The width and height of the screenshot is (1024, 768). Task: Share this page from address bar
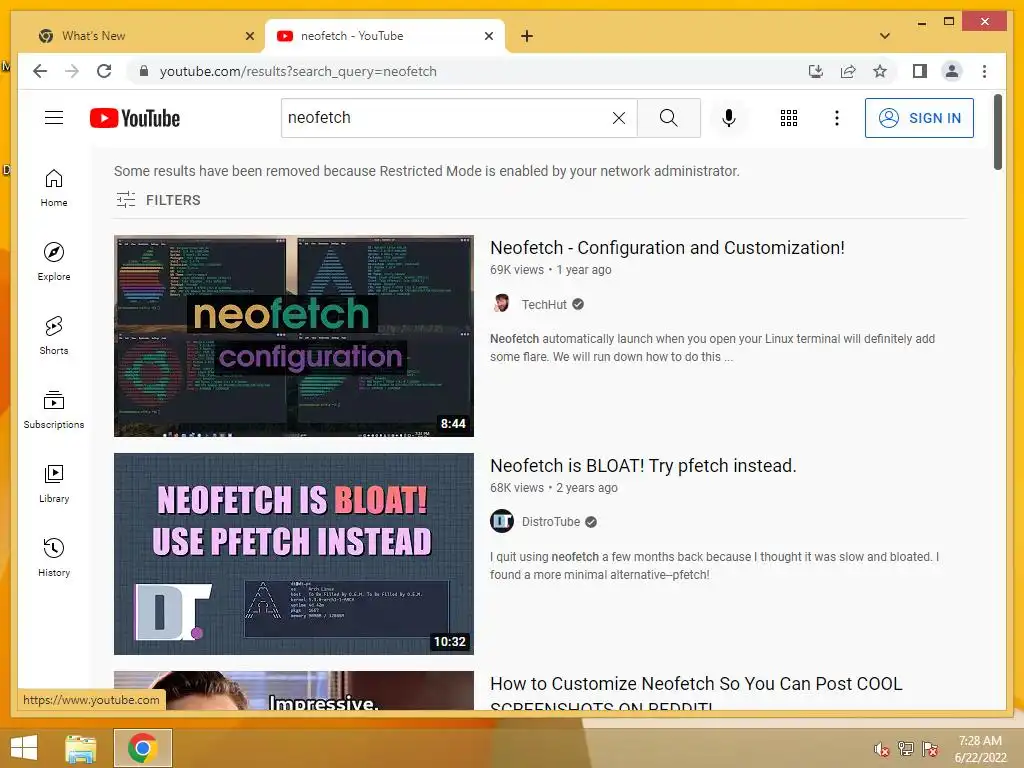[x=848, y=71]
